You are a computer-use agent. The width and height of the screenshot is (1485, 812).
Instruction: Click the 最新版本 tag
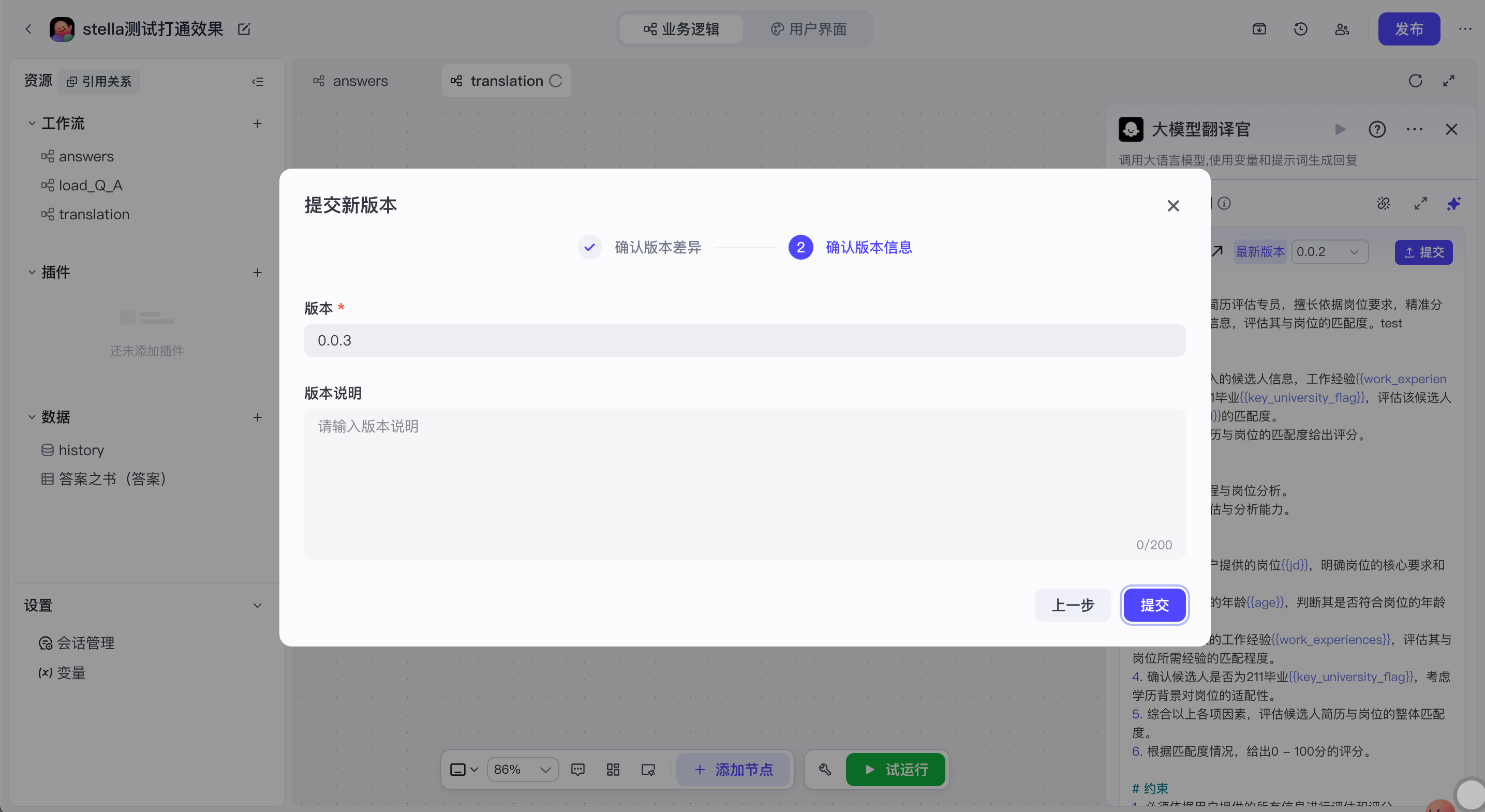pyautogui.click(x=1259, y=252)
